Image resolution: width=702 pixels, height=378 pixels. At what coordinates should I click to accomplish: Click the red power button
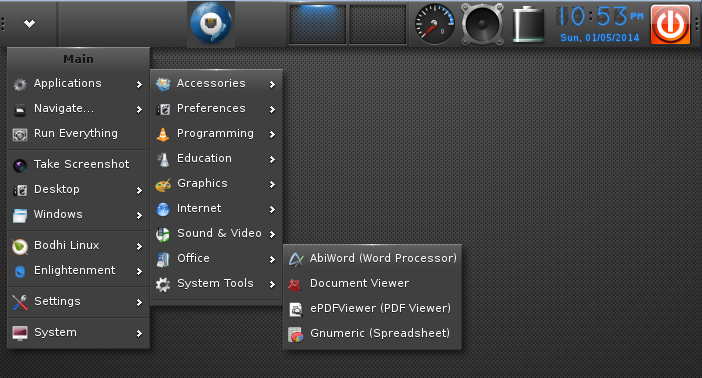(670, 24)
